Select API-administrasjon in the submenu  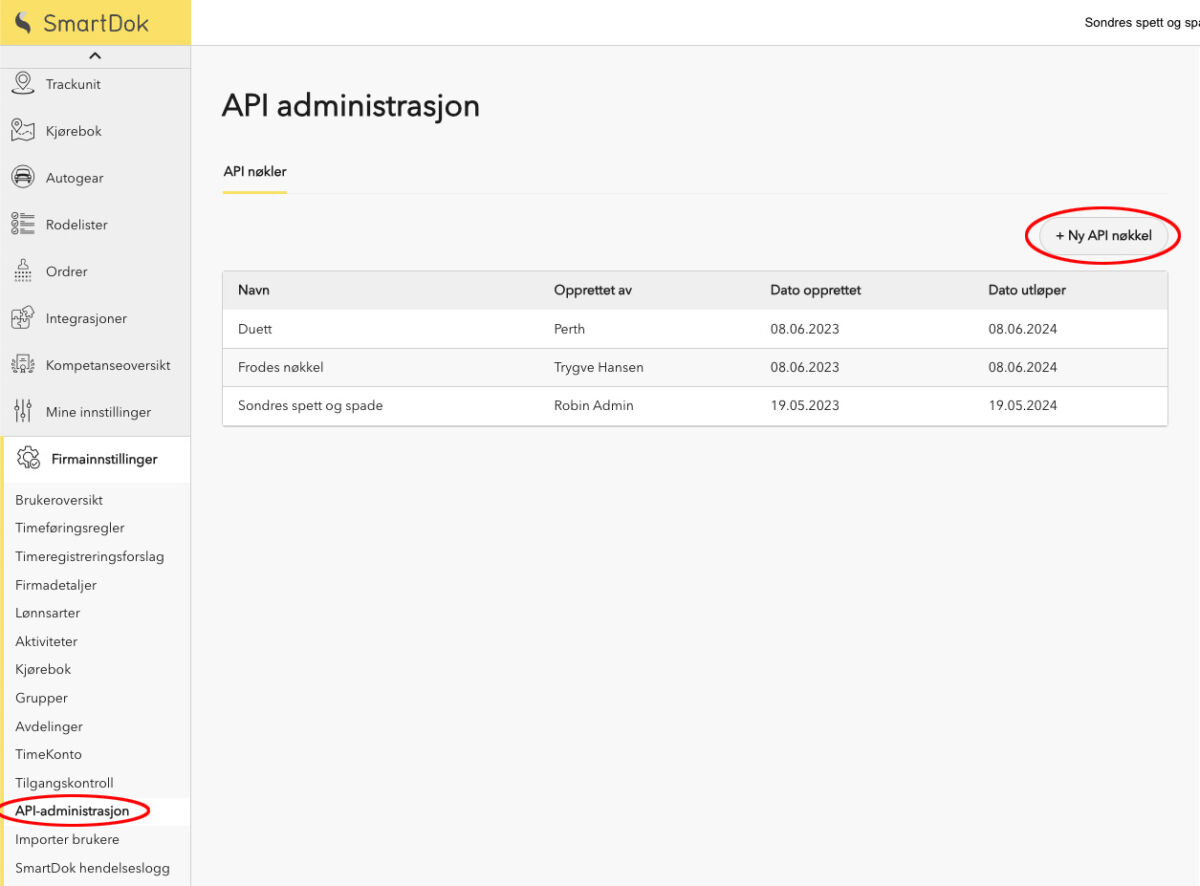coord(72,811)
